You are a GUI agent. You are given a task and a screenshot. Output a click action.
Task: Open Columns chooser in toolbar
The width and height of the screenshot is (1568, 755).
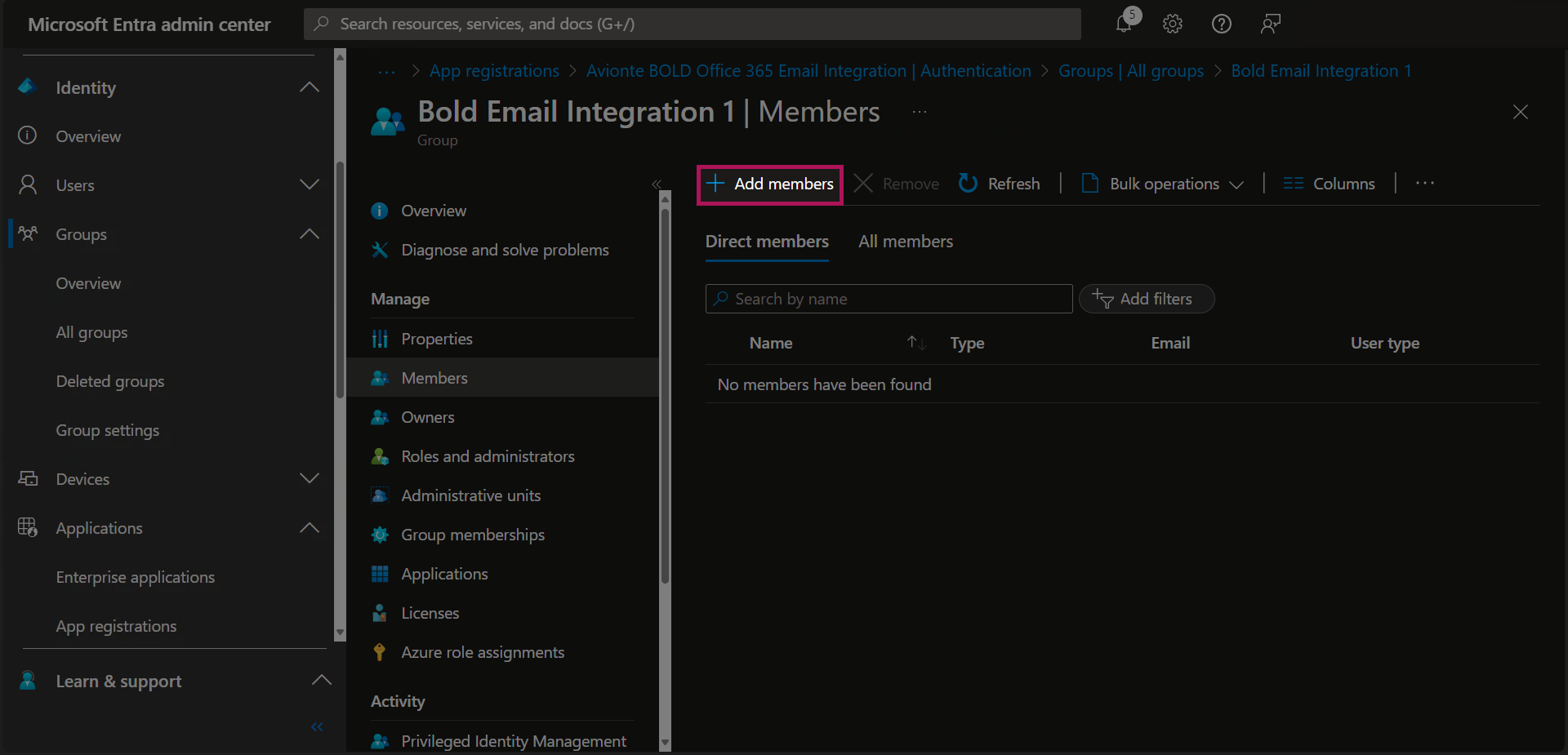coord(1329,184)
